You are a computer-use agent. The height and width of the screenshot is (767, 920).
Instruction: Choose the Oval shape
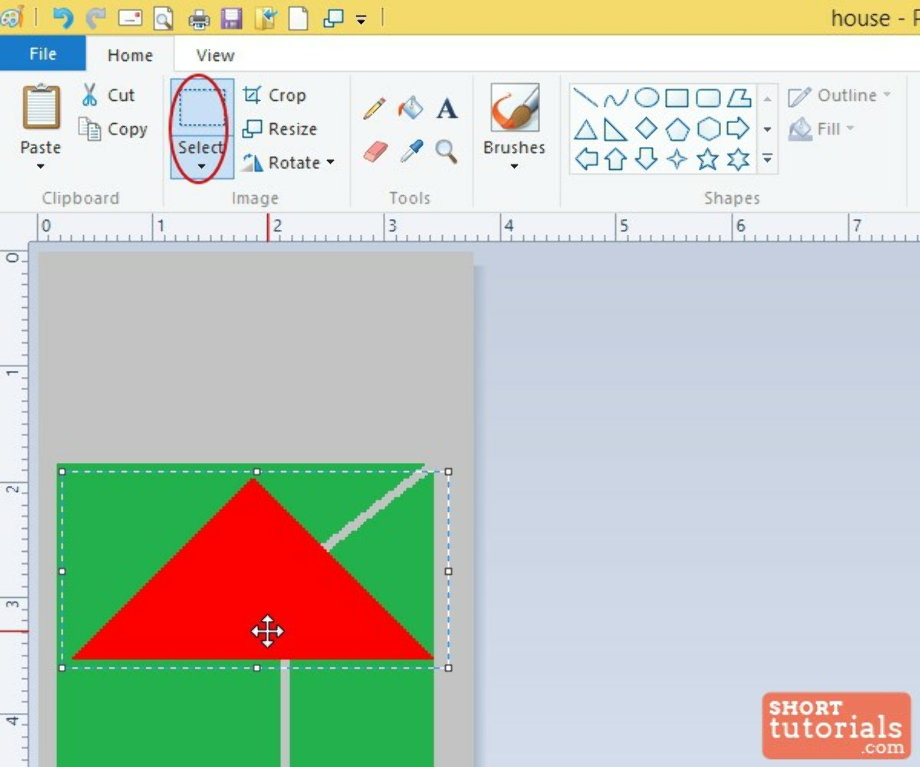(x=647, y=97)
